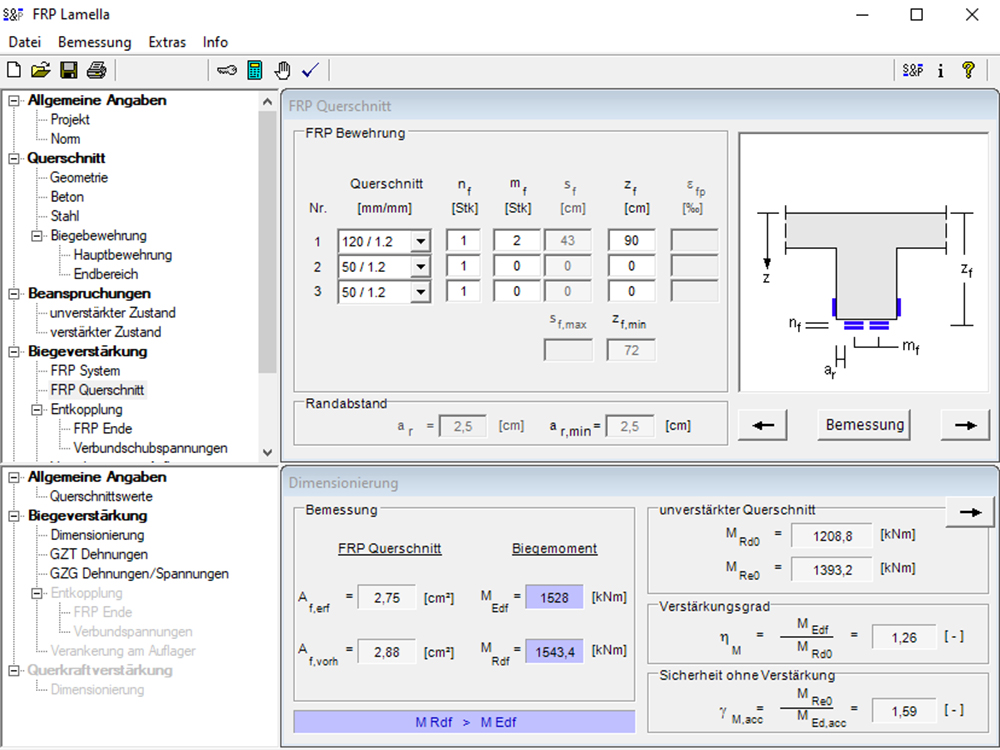This screenshot has height=750, width=1000.
Task: Open help with the yellow question mark
Action: pos(968,70)
